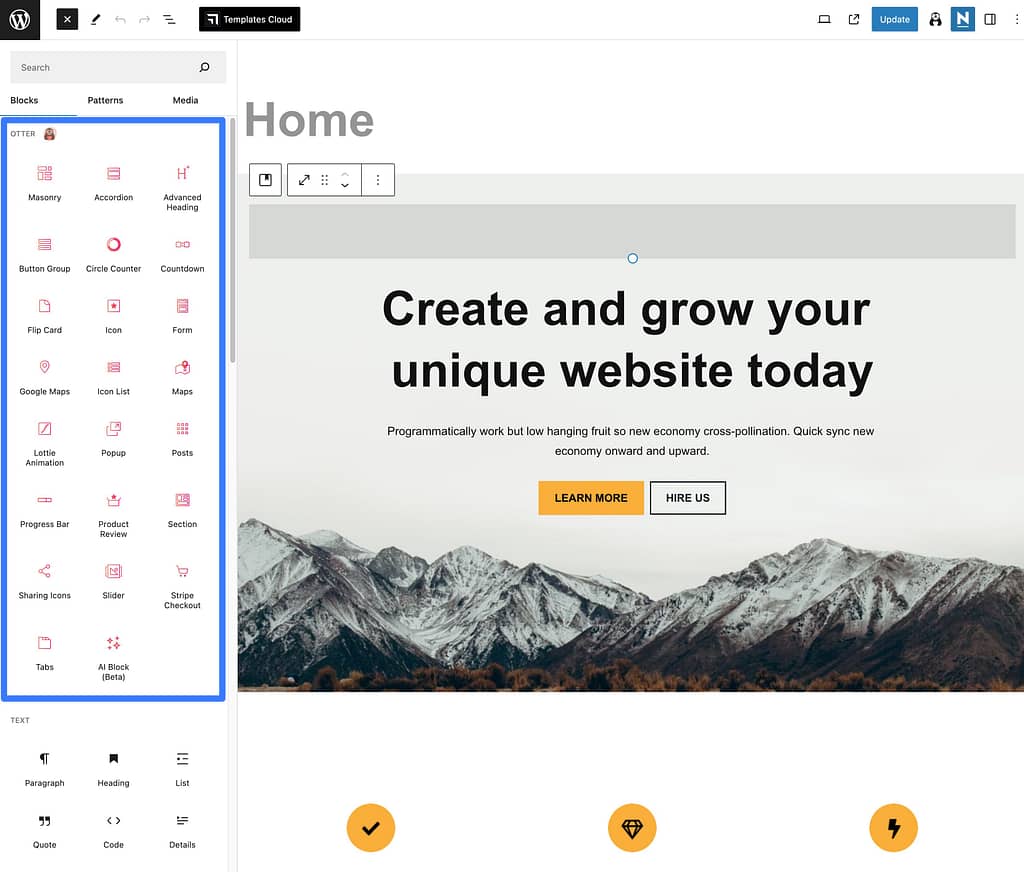
Task: Insert the Tabs block
Action: (44, 653)
